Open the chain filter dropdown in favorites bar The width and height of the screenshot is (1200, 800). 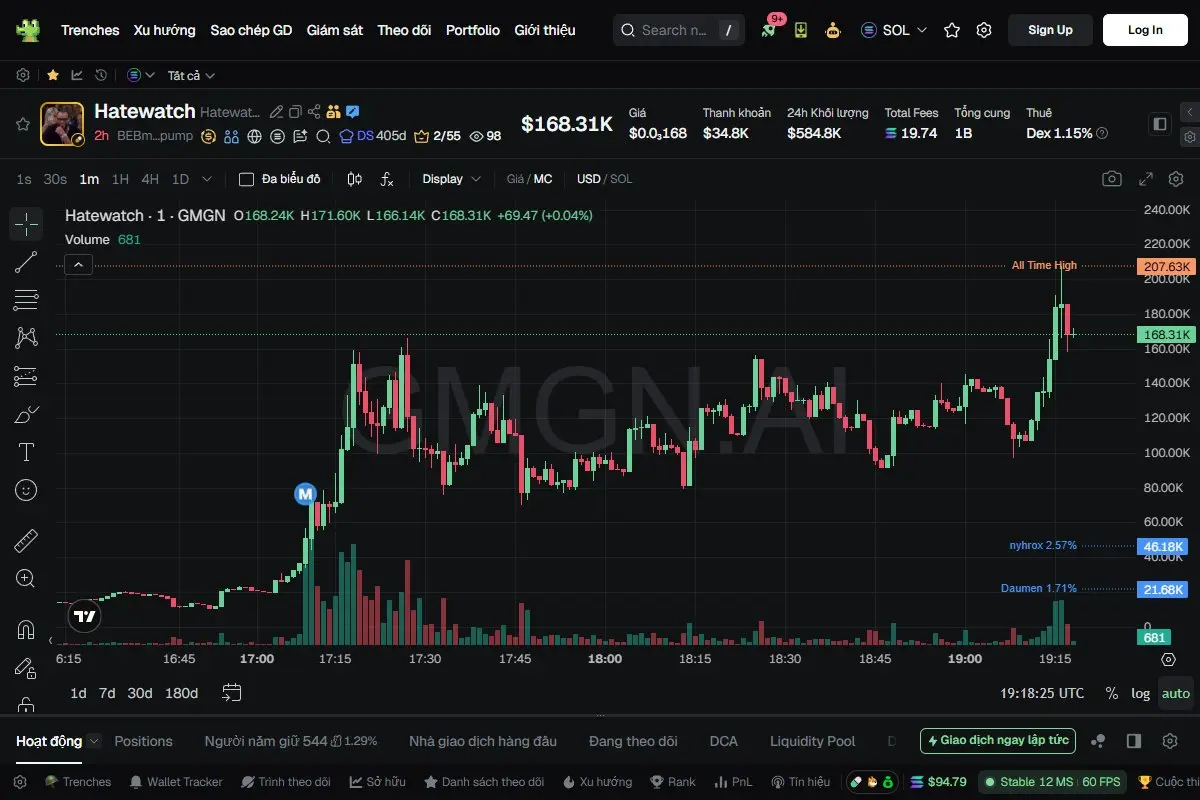(141, 75)
